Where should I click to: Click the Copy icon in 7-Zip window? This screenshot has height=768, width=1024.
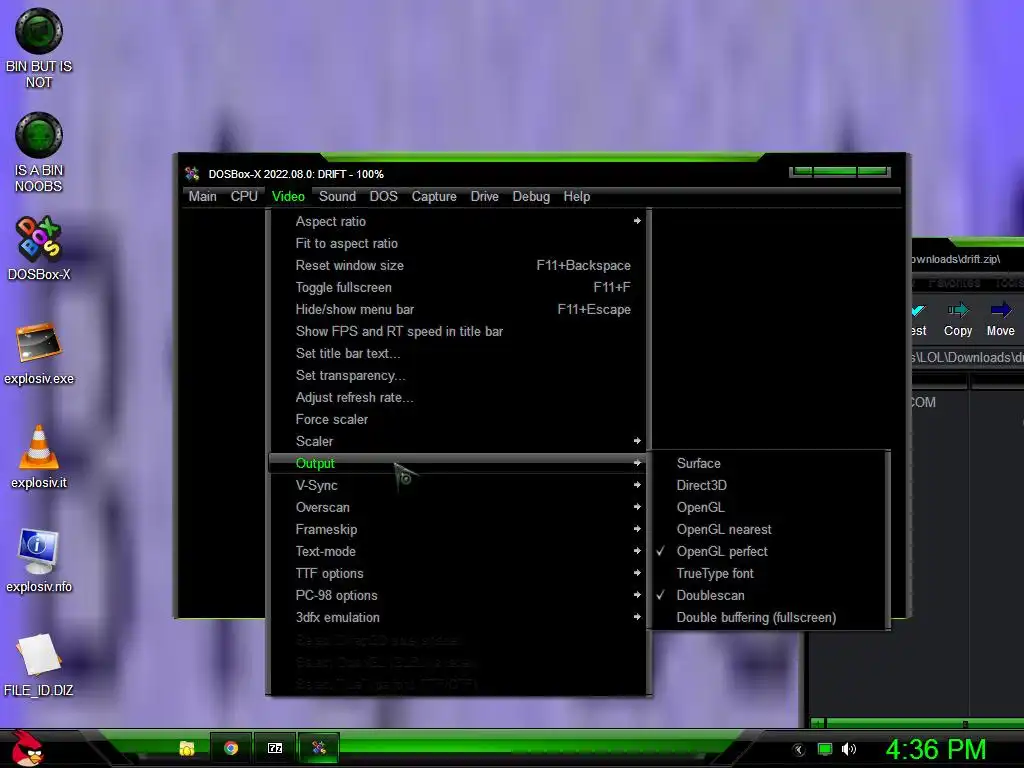pyautogui.click(x=958, y=319)
